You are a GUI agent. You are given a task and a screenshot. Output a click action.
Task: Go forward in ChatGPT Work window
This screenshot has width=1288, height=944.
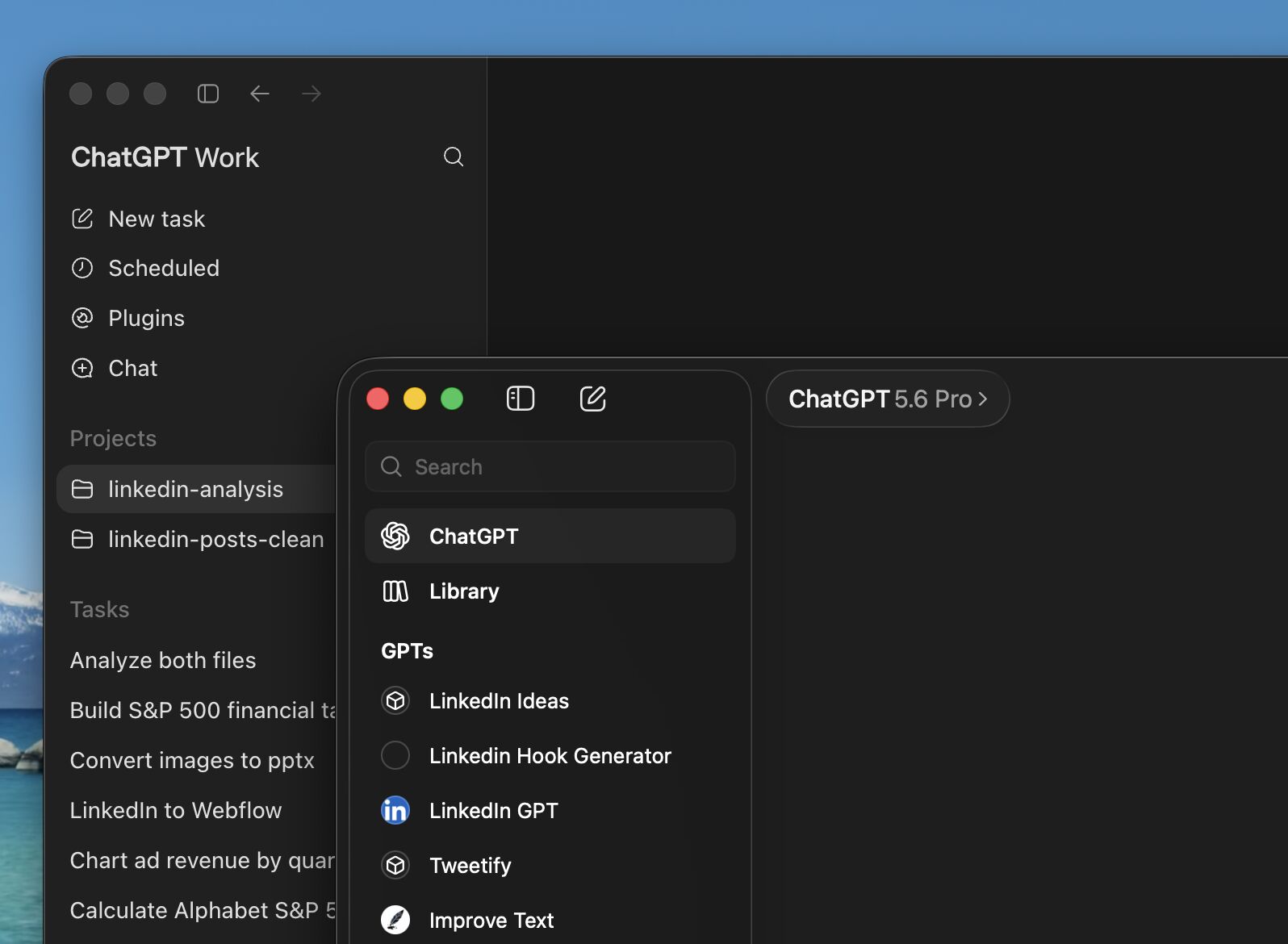tap(311, 94)
